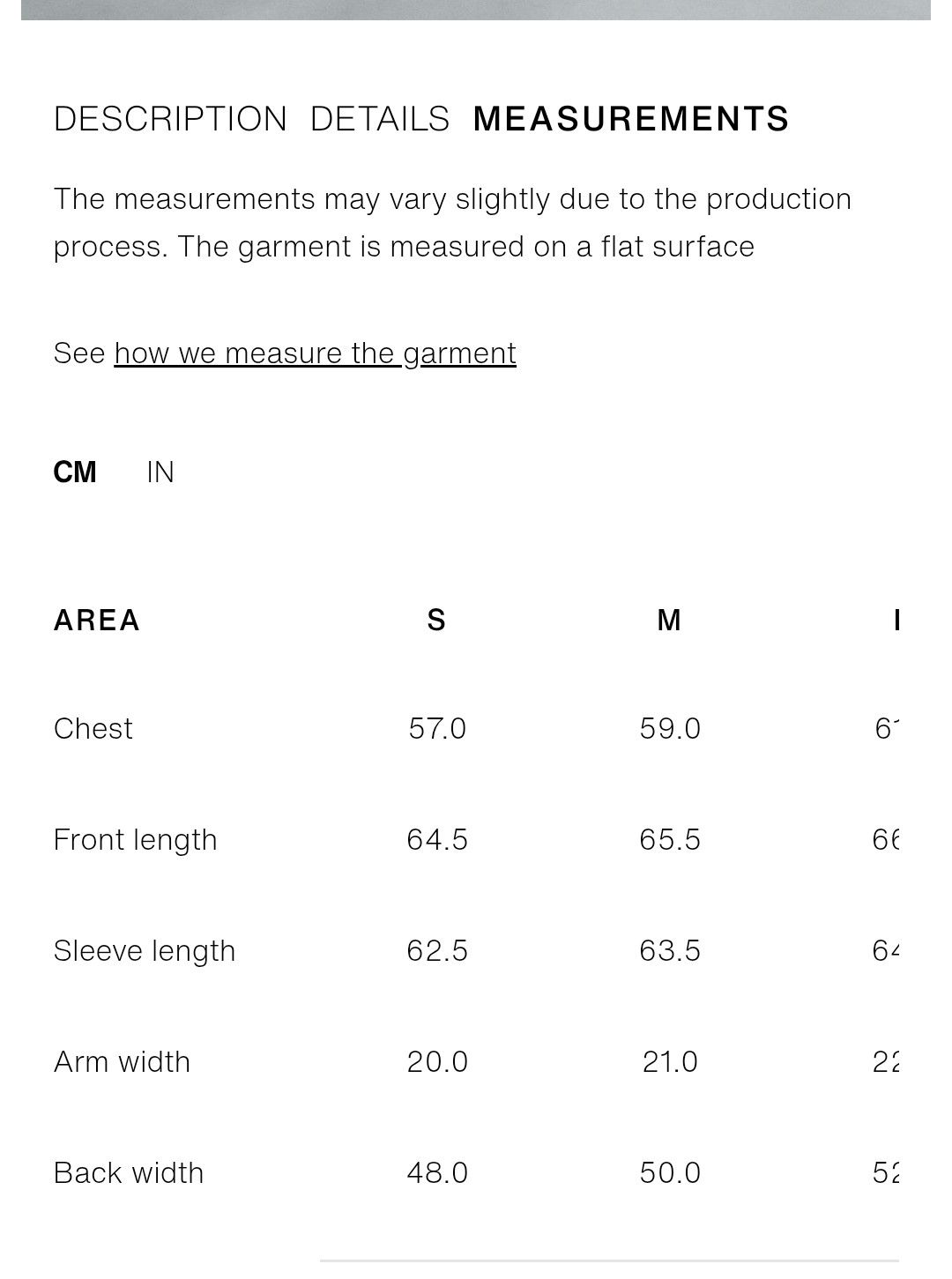Click the 59.0 chest value for M

pyautogui.click(x=670, y=729)
